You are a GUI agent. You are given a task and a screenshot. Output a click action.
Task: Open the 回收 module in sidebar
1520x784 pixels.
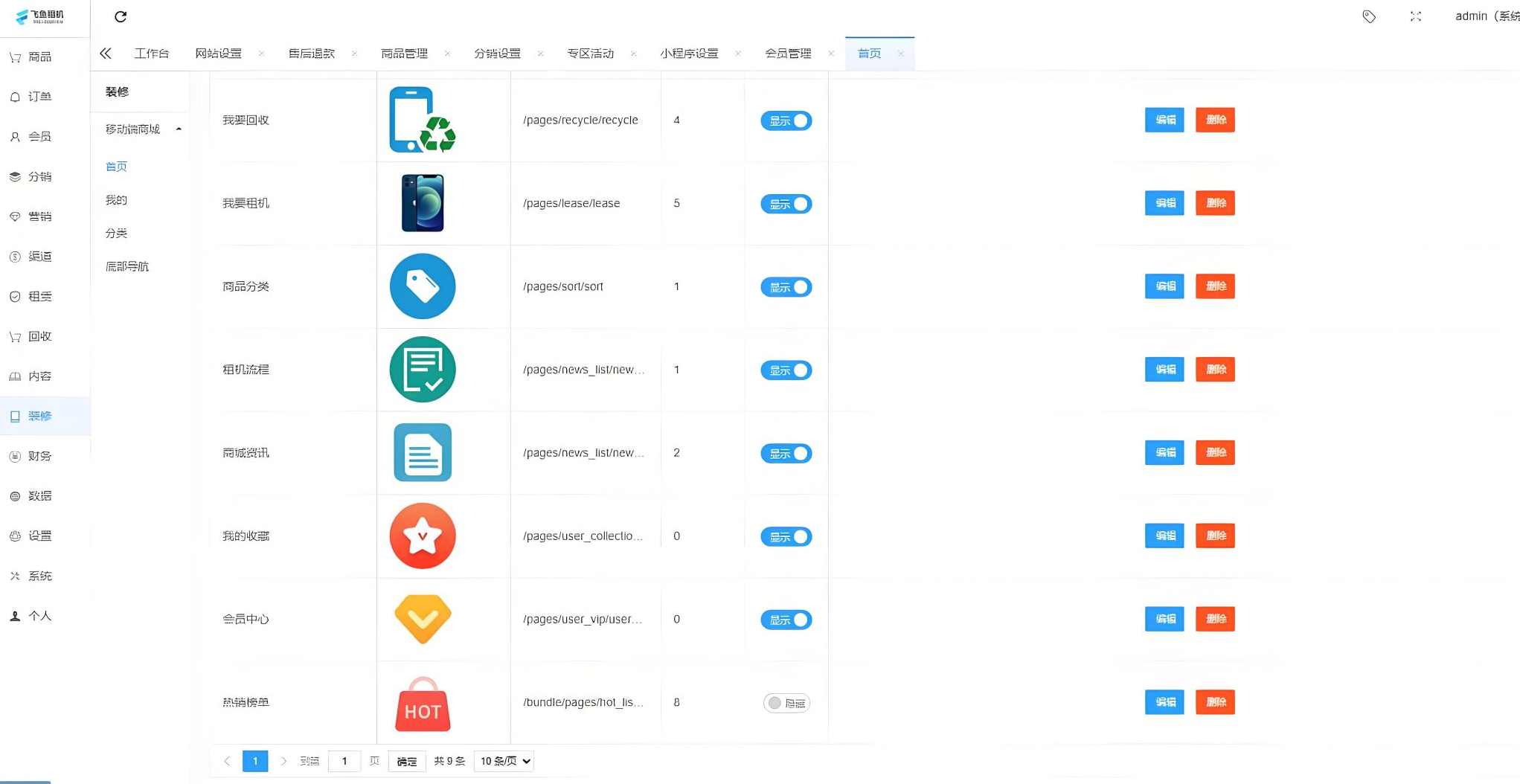click(x=33, y=336)
